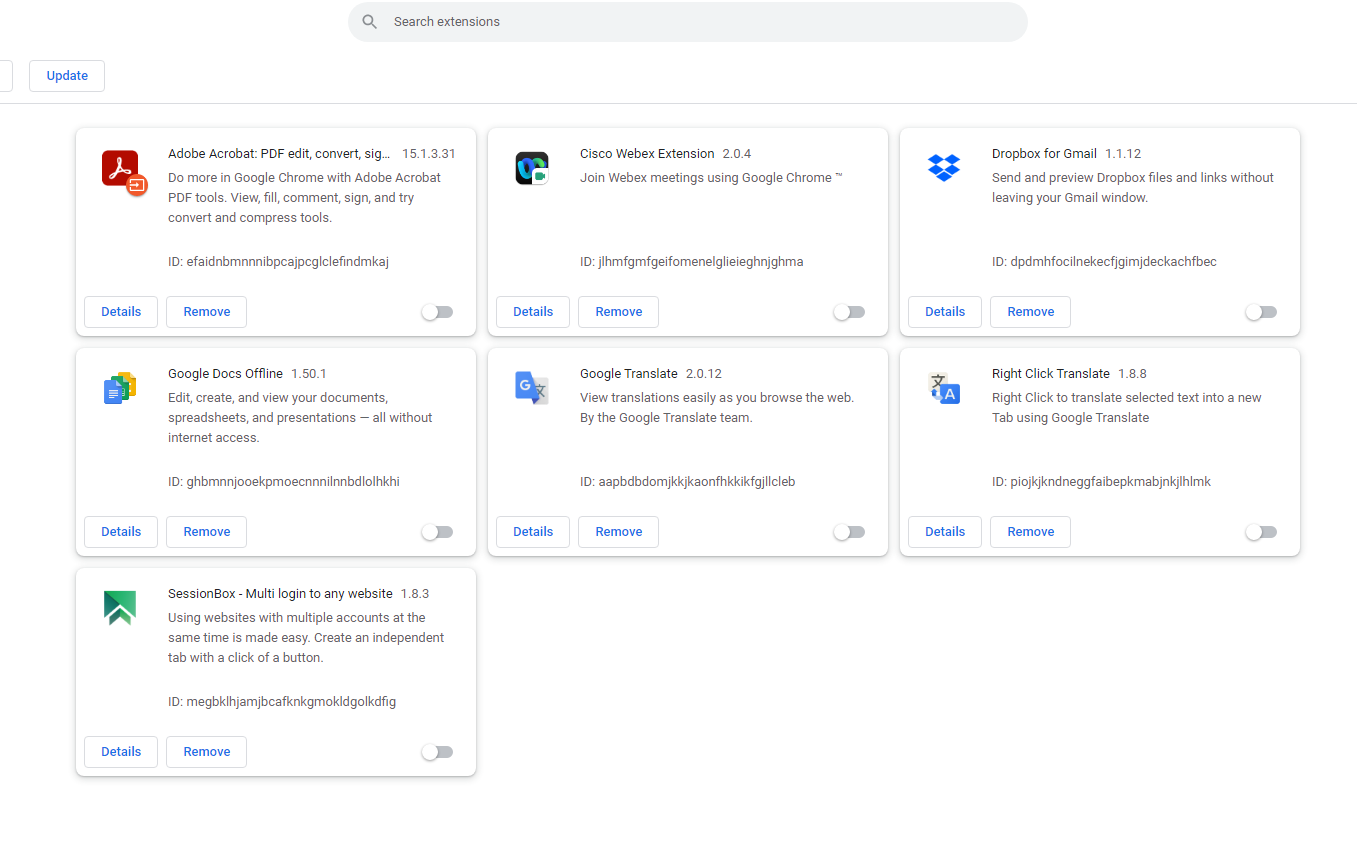The image size is (1357, 852).
Task: Click the Dropbox for Gmail logo icon
Action: click(944, 167)
